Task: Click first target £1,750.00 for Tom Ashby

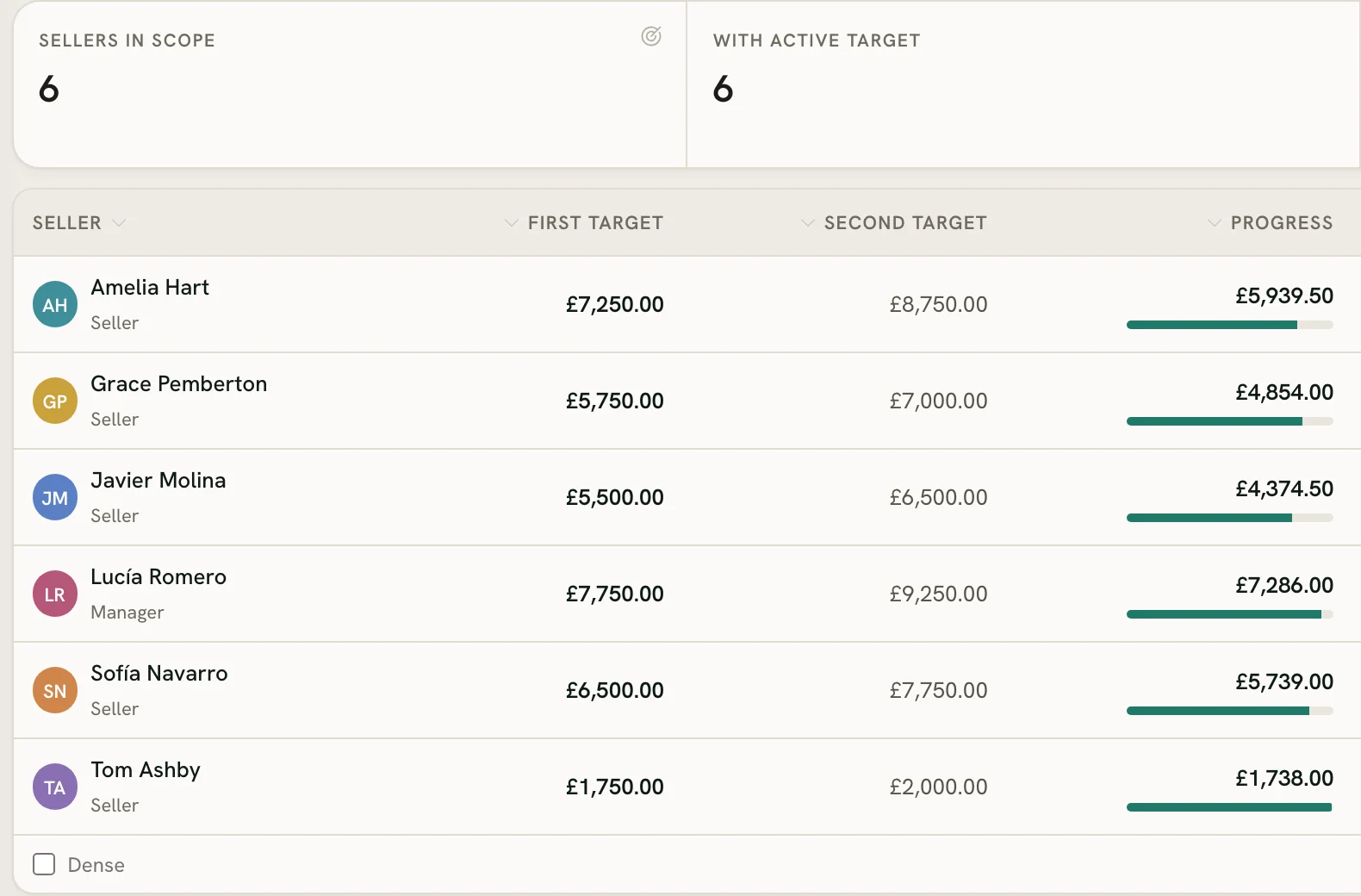Action: 615,787
